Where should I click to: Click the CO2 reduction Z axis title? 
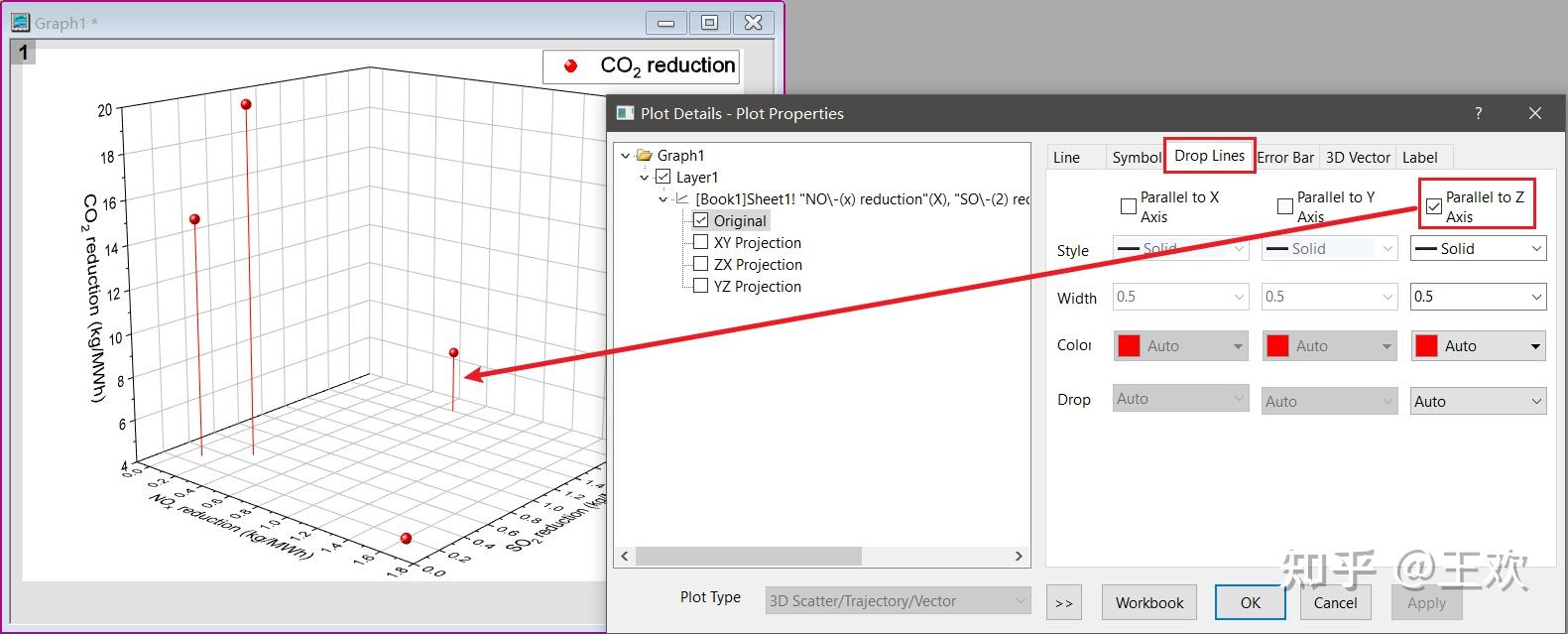tap(92, 298)
